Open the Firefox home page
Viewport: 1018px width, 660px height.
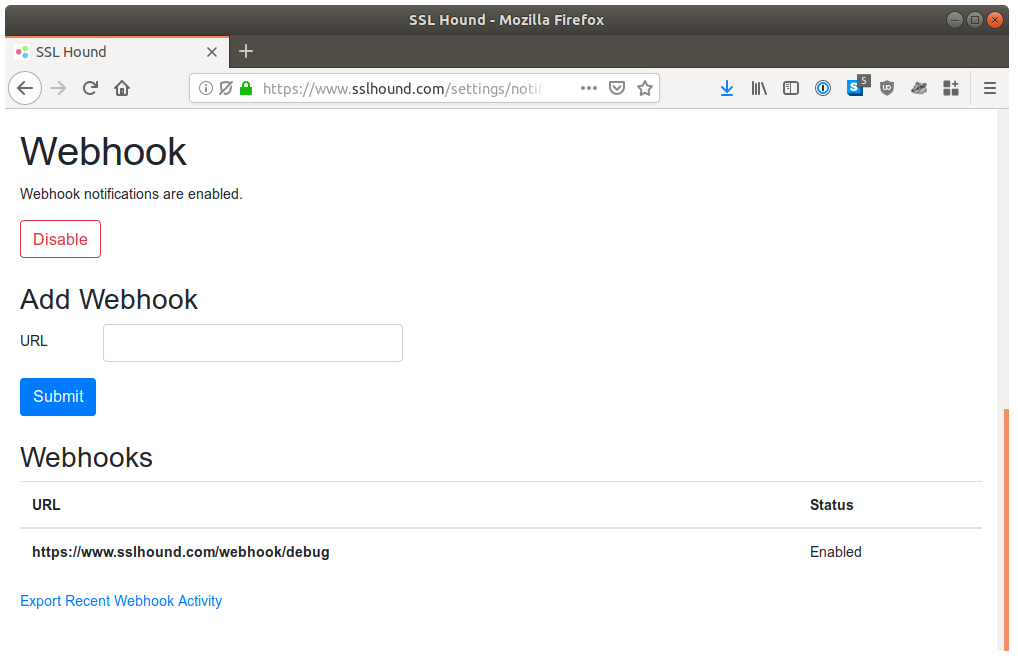[x=122, y=88]
